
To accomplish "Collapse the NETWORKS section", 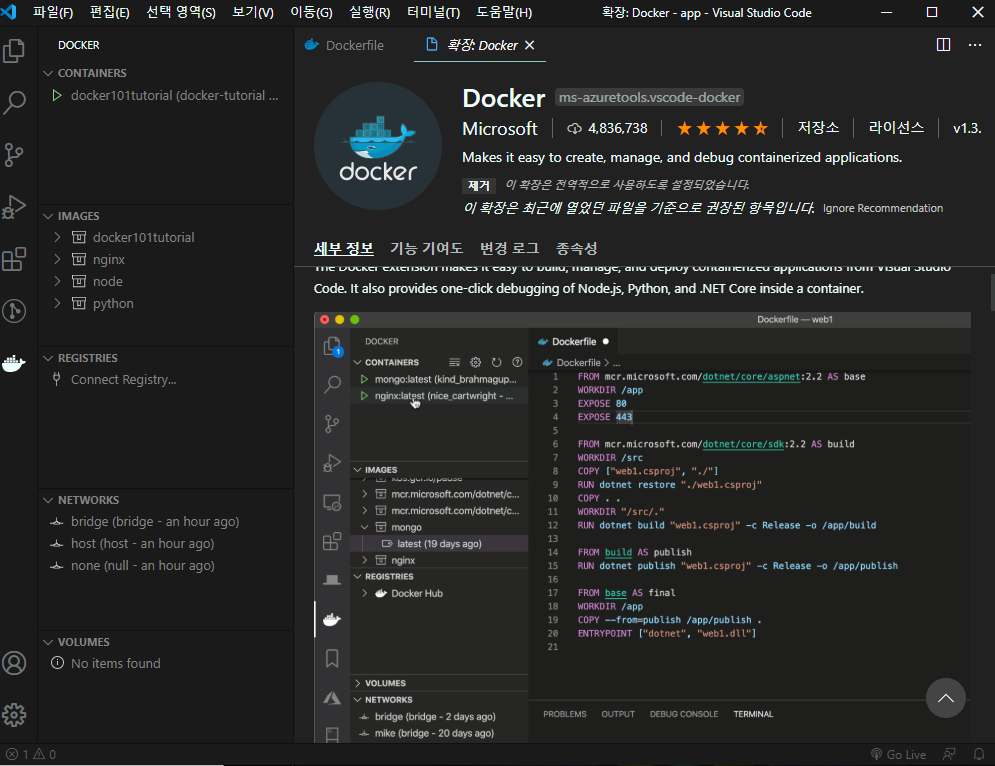I will pos(48,500).
